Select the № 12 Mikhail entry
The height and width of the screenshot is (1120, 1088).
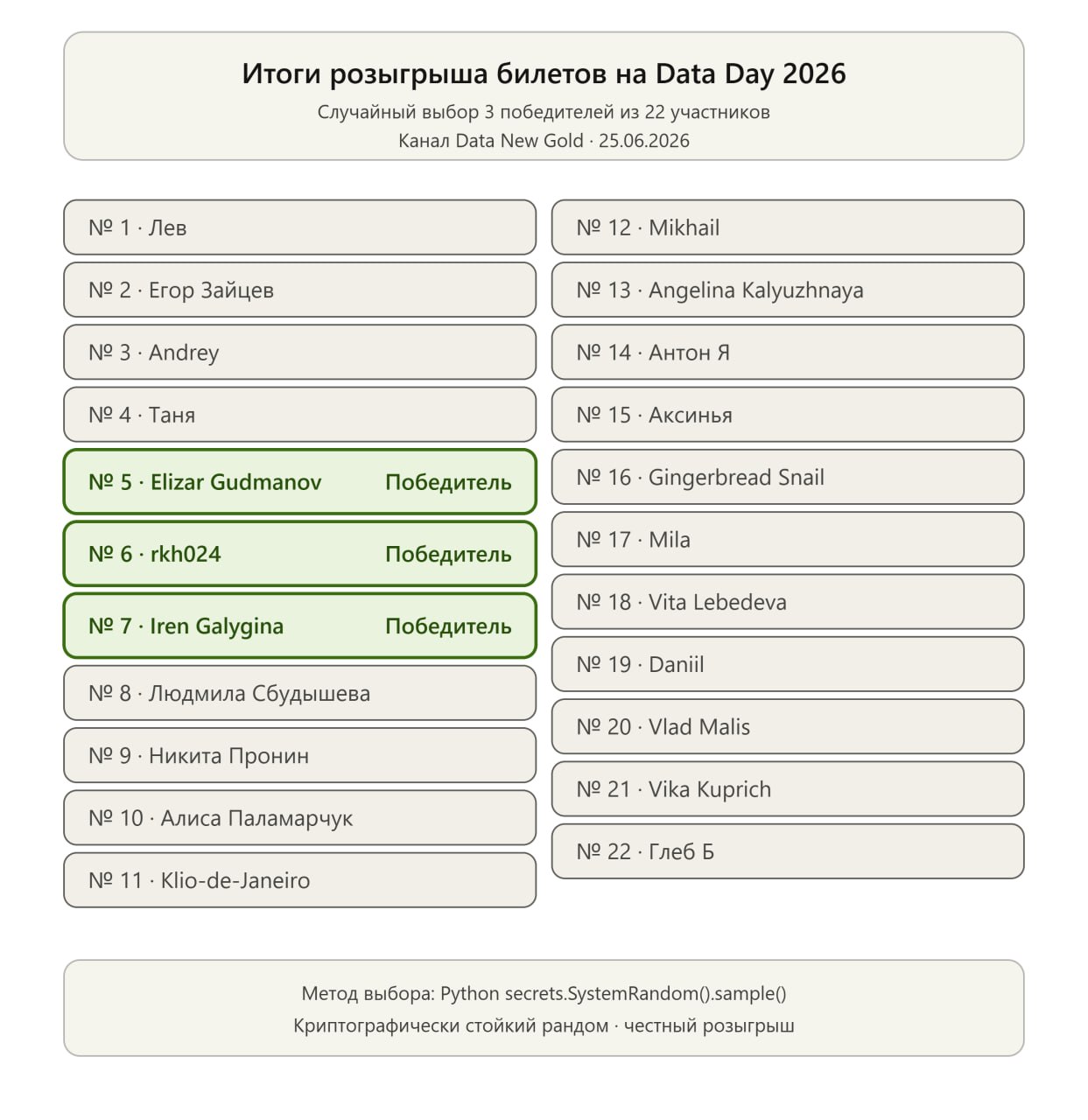pyautogui.click(x=788, y=227)
